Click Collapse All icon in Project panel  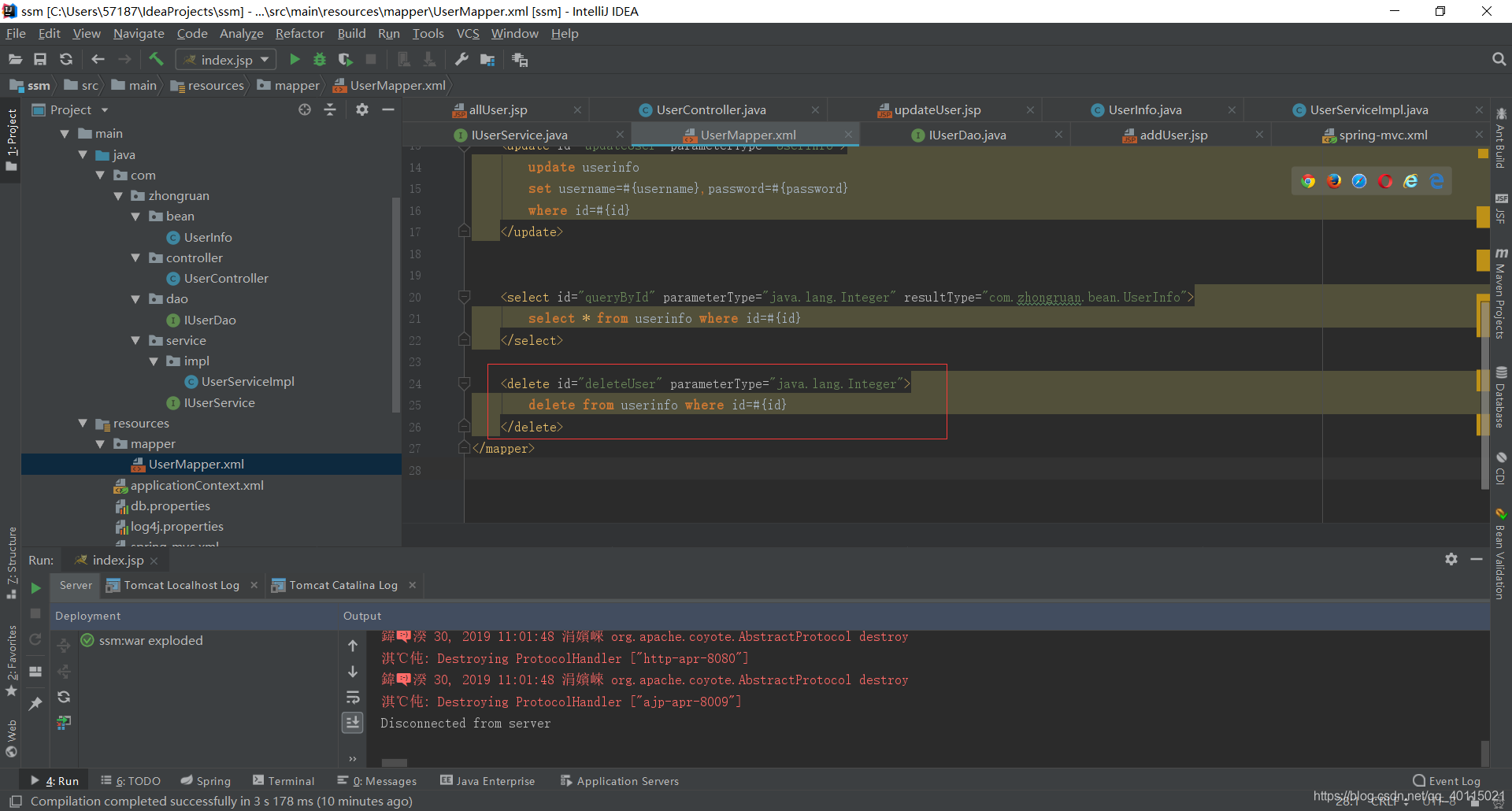tap(330, 110)
